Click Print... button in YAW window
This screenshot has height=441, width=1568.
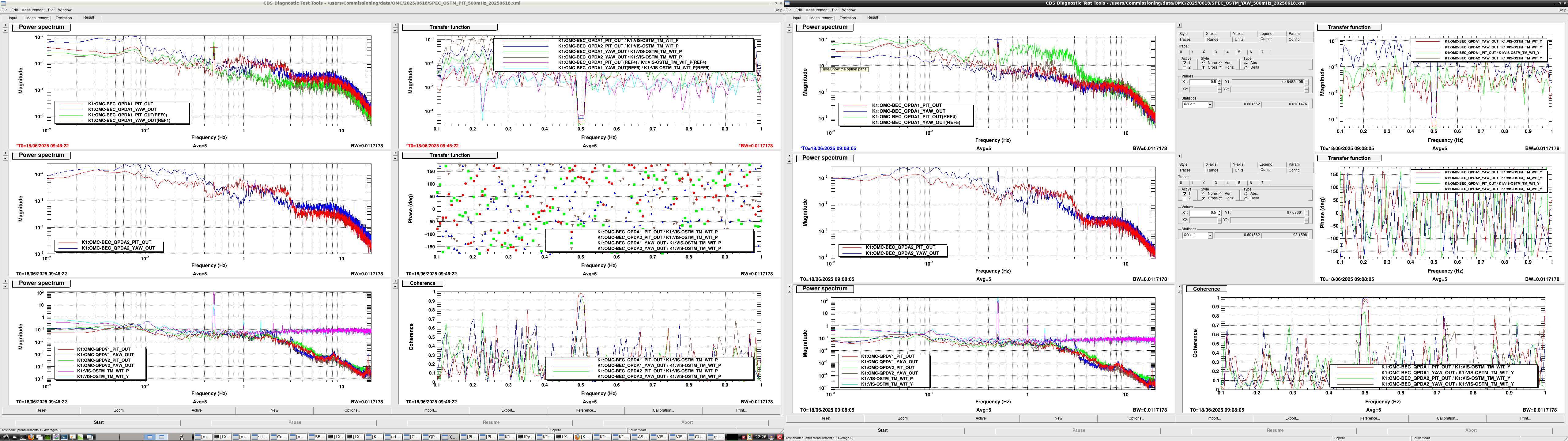coord(1525,418)
